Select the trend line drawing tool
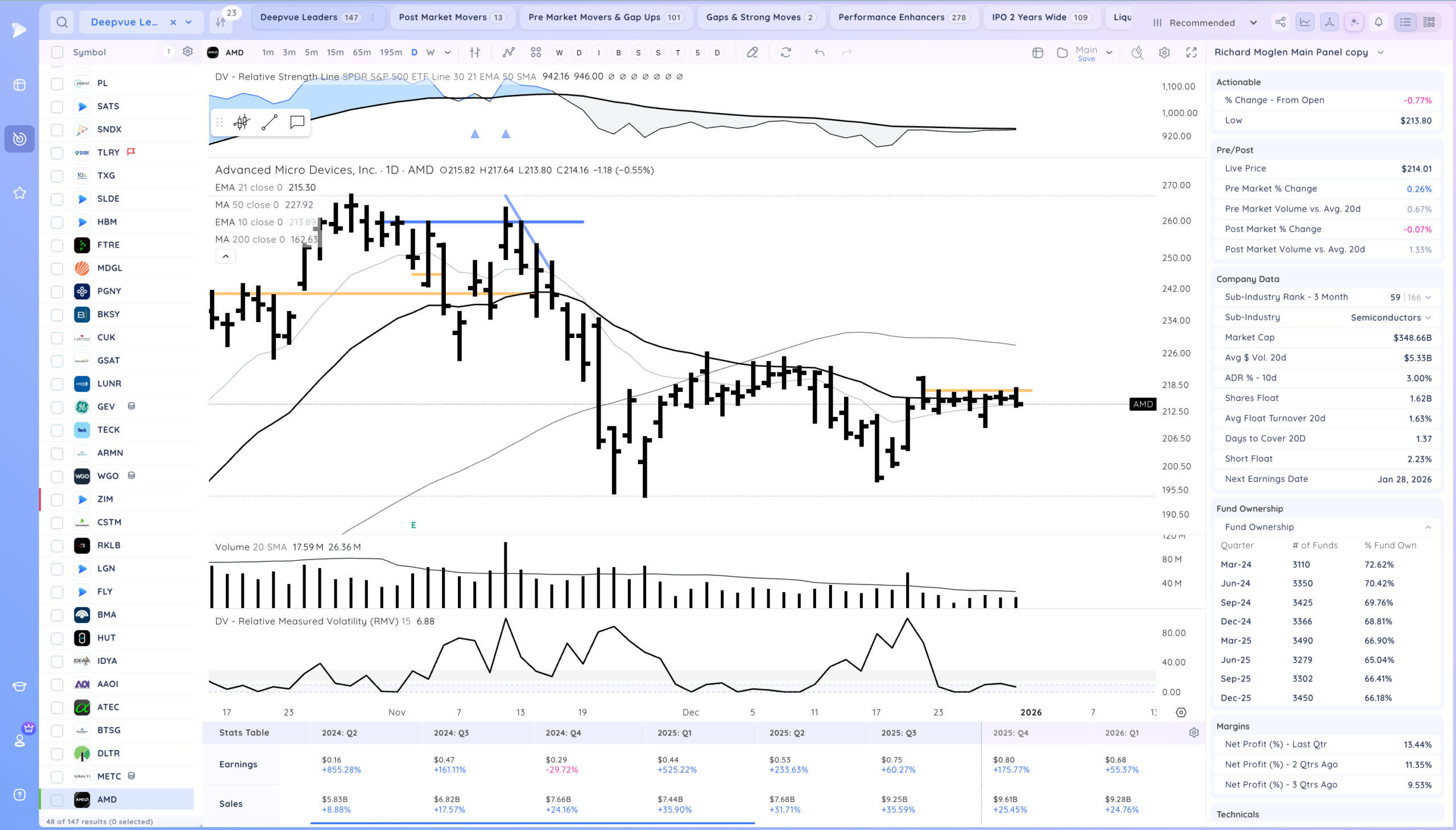This screenshot has height=830, width=1456. [270, 122]
